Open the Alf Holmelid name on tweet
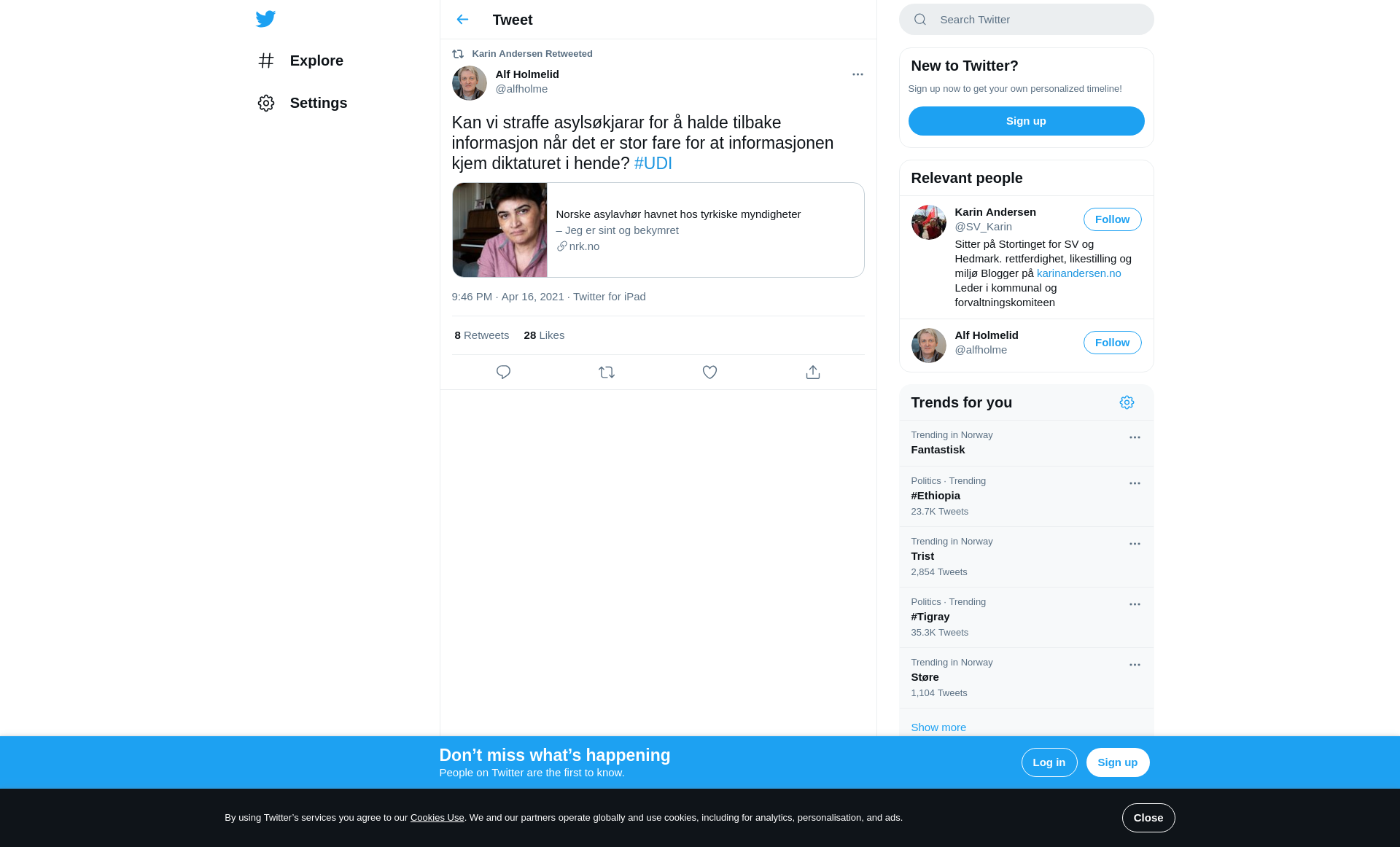 coord(527,74)
